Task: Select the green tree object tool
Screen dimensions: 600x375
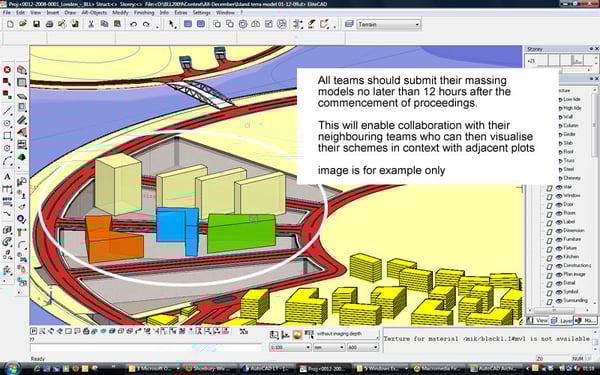Action: pos(21,157)
